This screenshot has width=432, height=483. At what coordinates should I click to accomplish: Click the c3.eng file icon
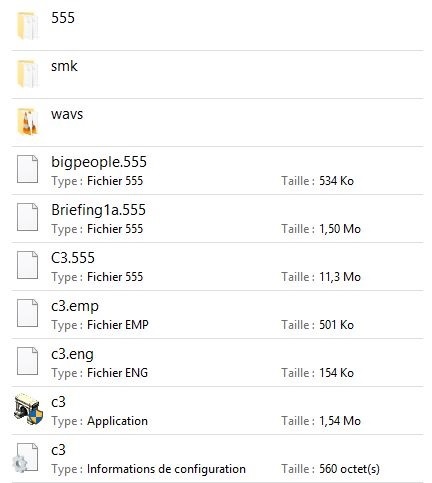pos(27,361)
